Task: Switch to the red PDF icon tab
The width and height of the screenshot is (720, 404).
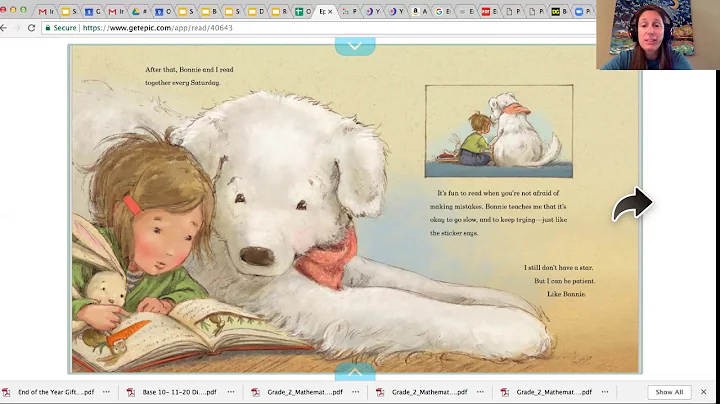Action: tap(489, 11)
